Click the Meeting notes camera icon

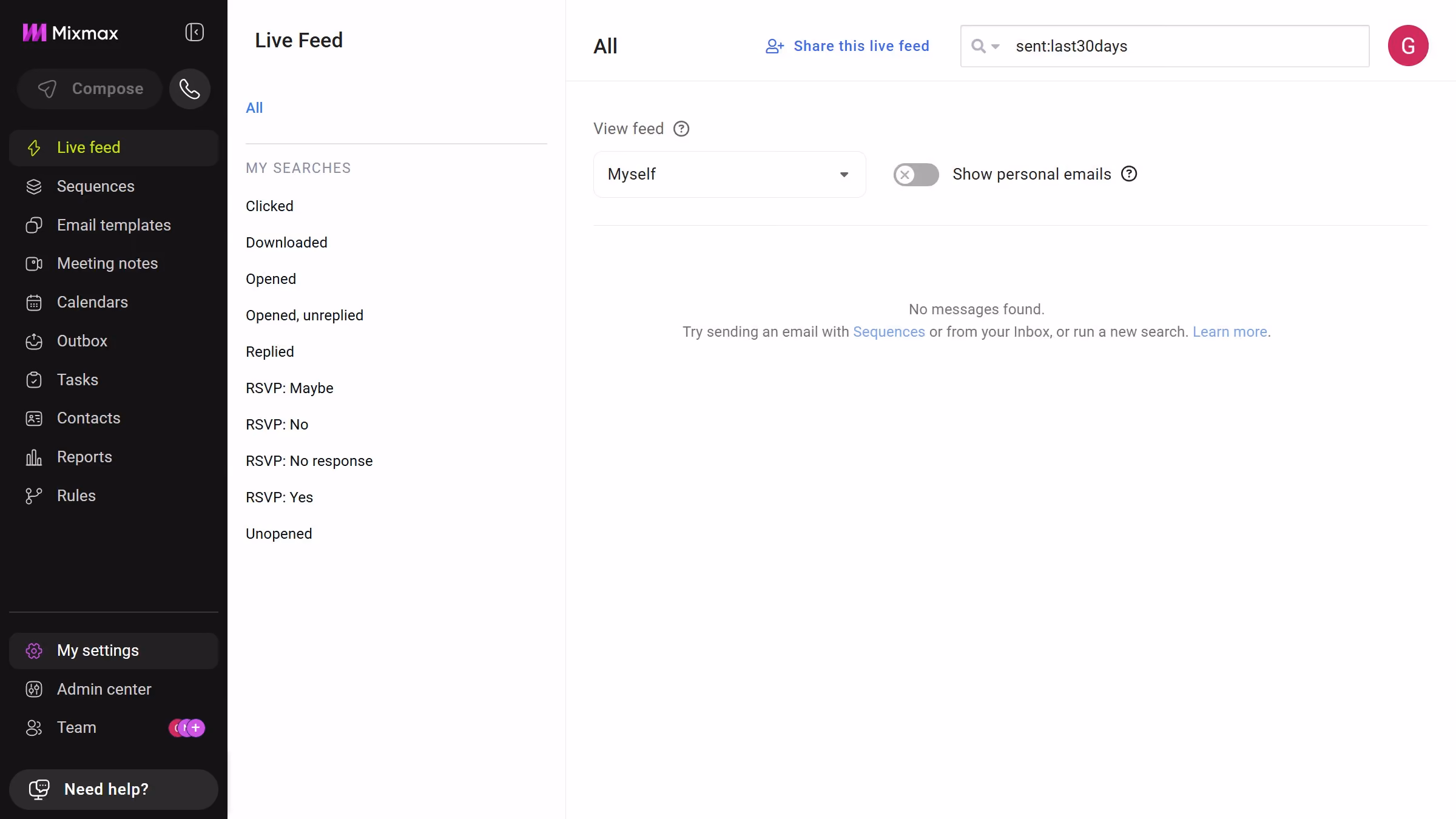pos(34,264)
